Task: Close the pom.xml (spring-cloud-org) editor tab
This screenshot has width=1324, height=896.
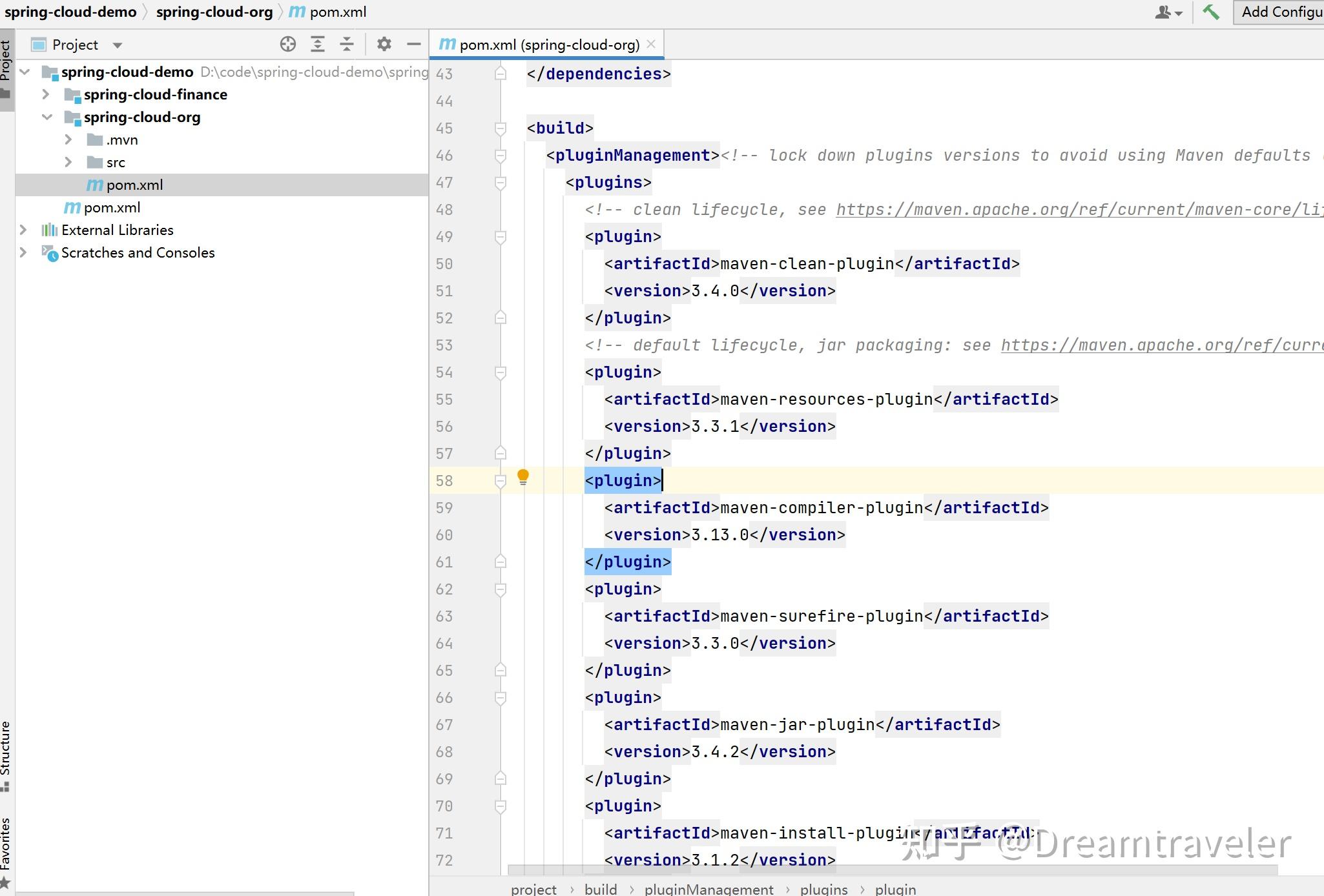Action: [651, 44]
